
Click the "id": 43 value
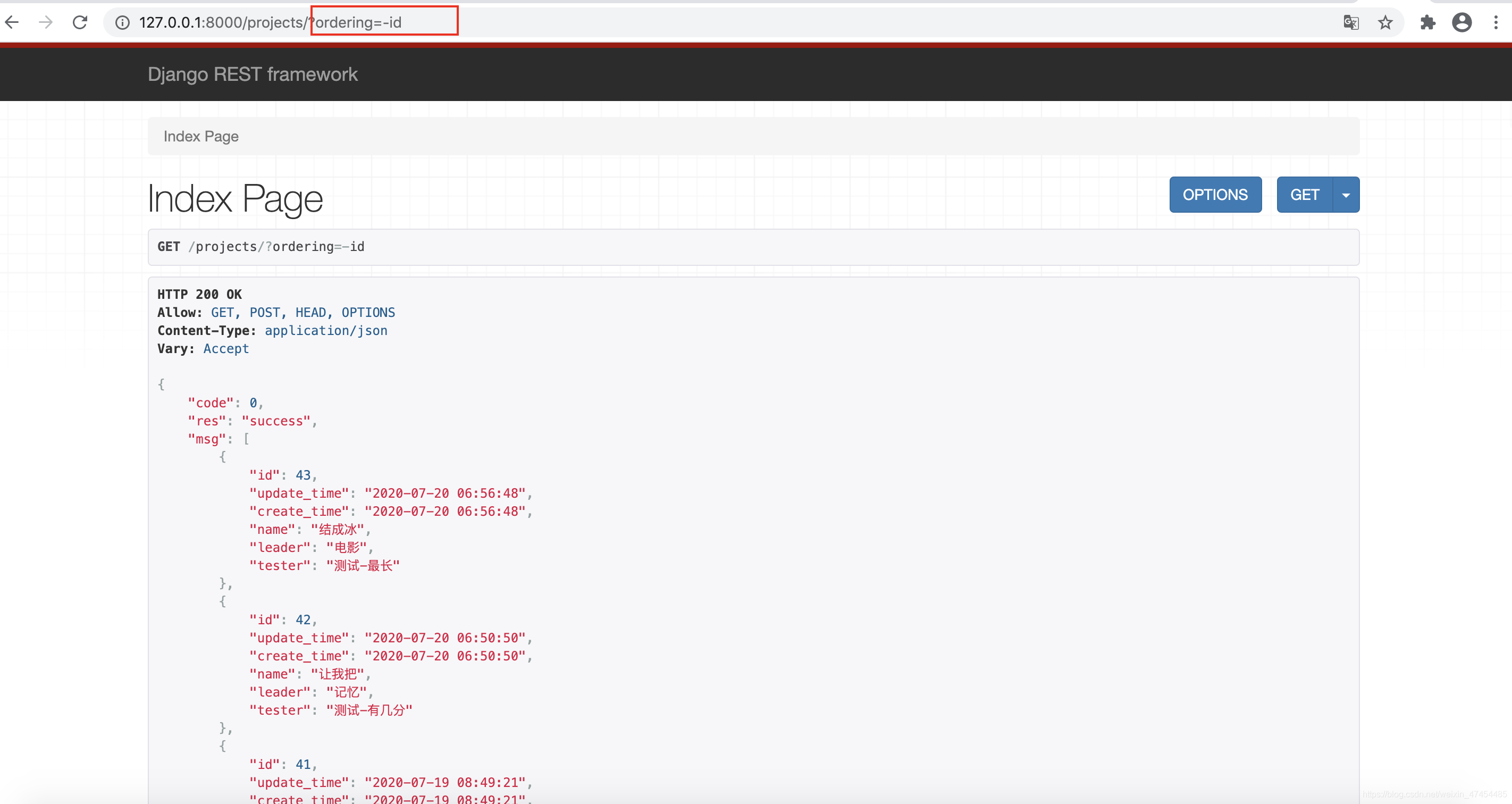click(303, 475)
